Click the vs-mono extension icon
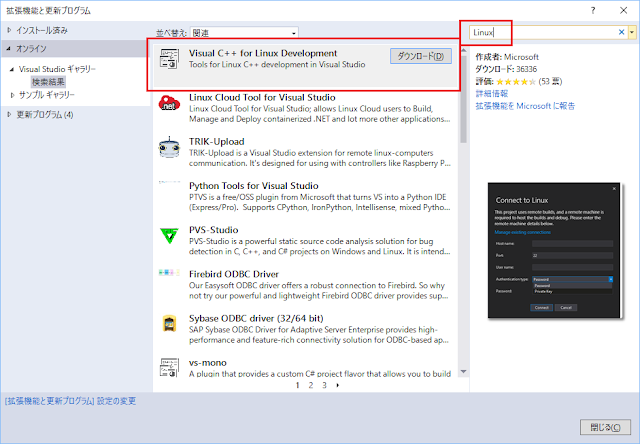The width and height of the screenshot is (640, 444). [169, 367]
